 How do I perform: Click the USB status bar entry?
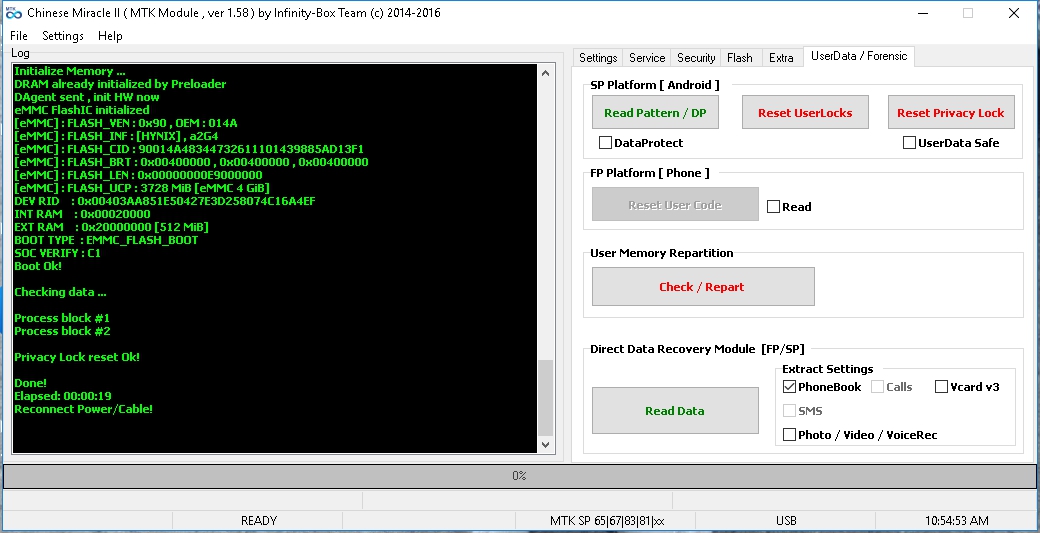[x=786, y=520]
